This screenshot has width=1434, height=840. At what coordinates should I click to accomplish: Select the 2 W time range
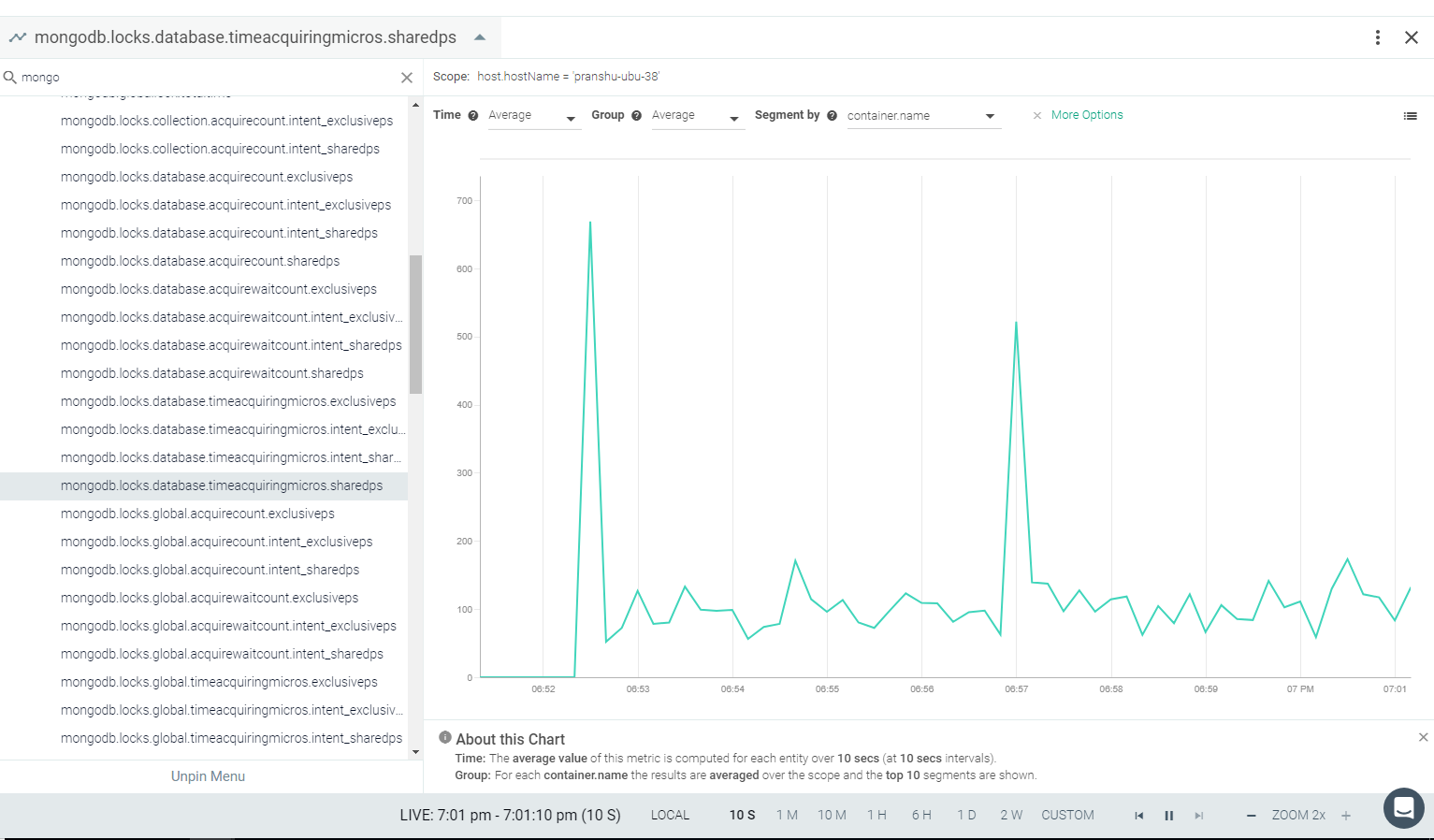[1011, 815]
